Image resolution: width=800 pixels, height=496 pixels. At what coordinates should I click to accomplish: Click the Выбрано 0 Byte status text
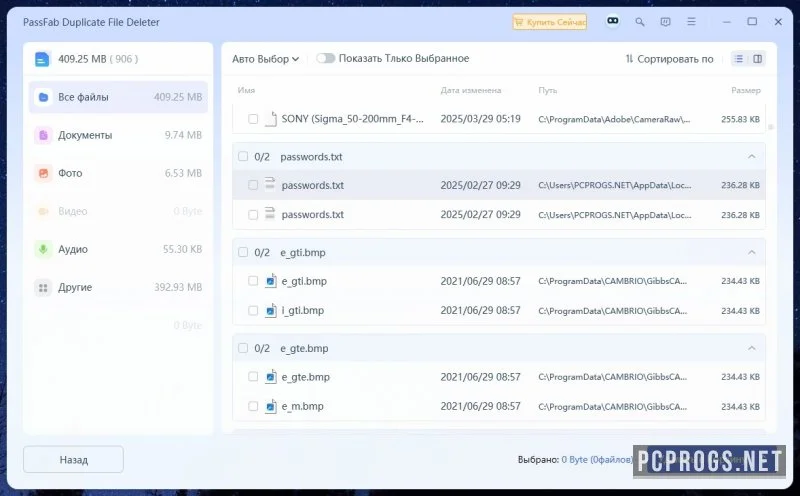tap(575, 460)
